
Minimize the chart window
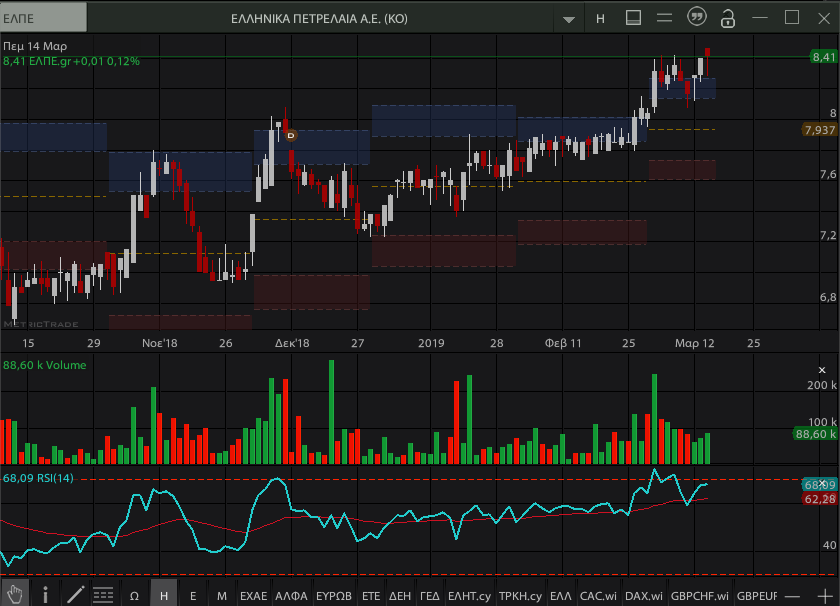tap(760, 18)
